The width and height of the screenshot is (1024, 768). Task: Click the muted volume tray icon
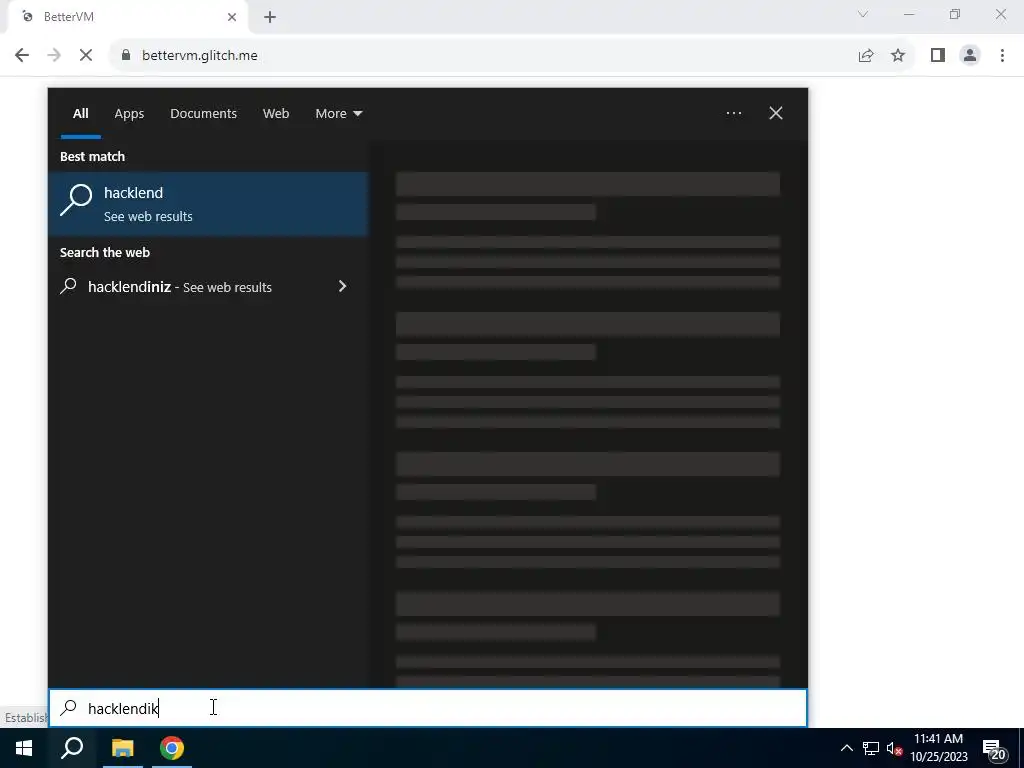coord(894,748)
